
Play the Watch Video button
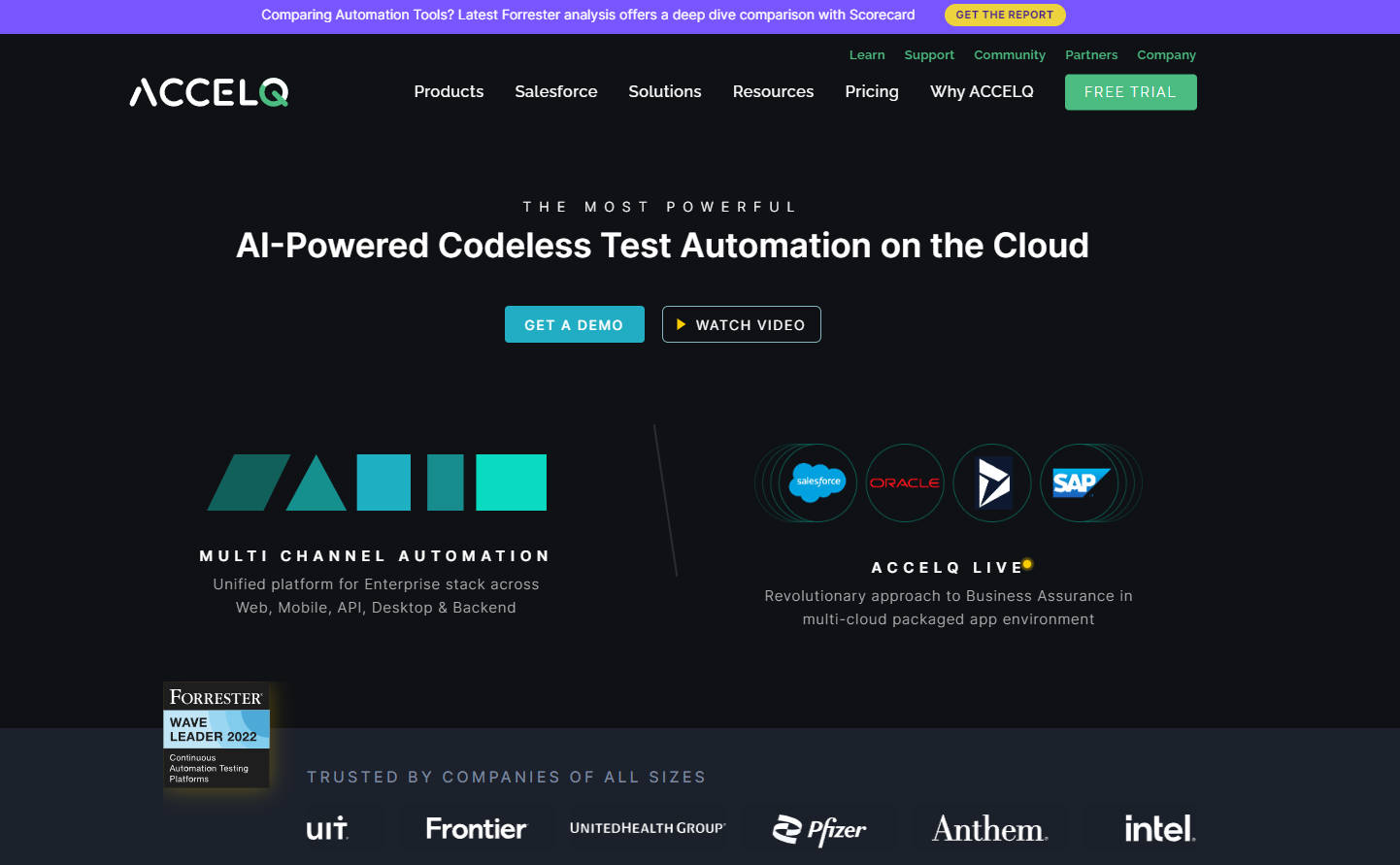[741, 324]
